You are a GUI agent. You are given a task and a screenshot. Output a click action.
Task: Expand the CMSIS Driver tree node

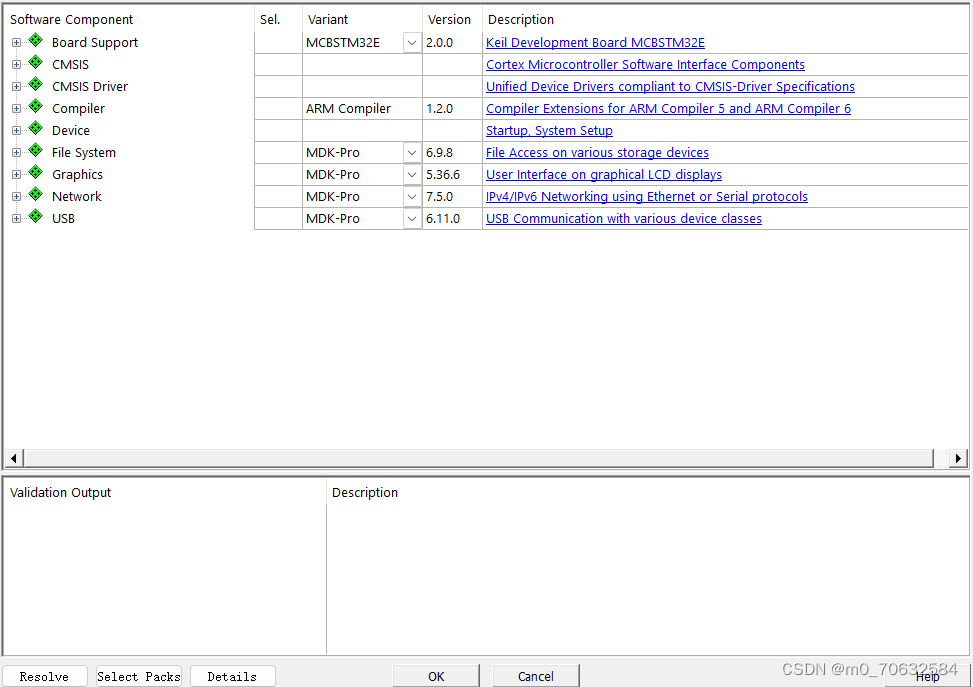[15, 86]
